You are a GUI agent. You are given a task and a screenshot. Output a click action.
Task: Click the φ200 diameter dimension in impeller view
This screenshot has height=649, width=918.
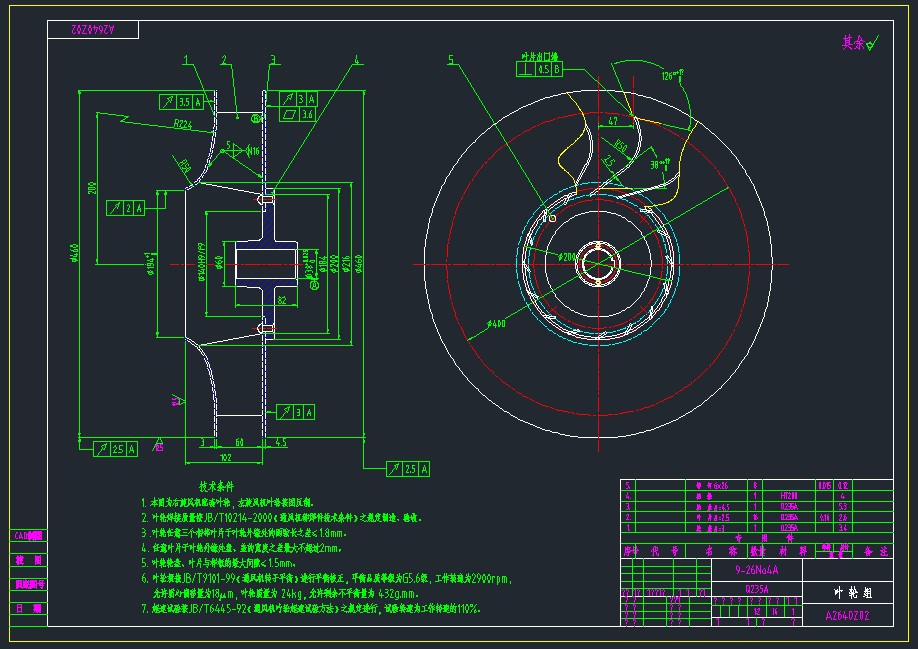568,258
